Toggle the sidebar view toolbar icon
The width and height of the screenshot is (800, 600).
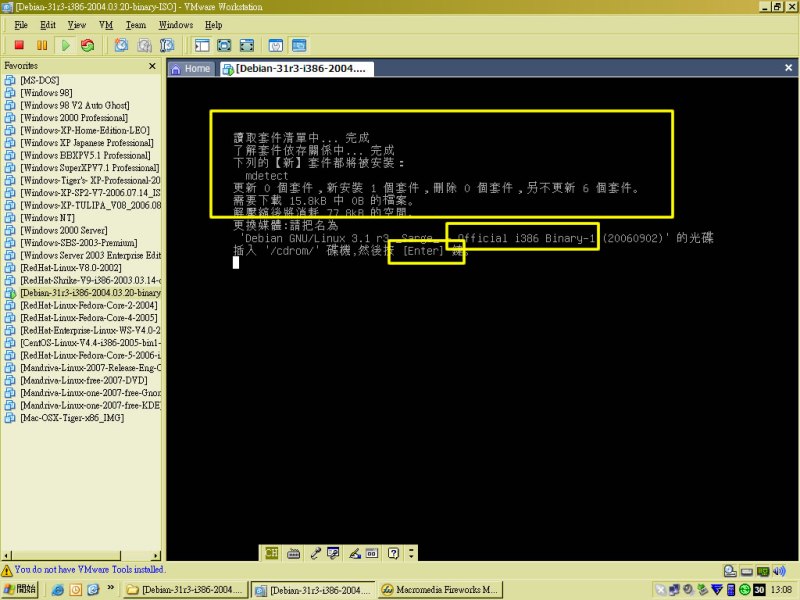point(202,45)
